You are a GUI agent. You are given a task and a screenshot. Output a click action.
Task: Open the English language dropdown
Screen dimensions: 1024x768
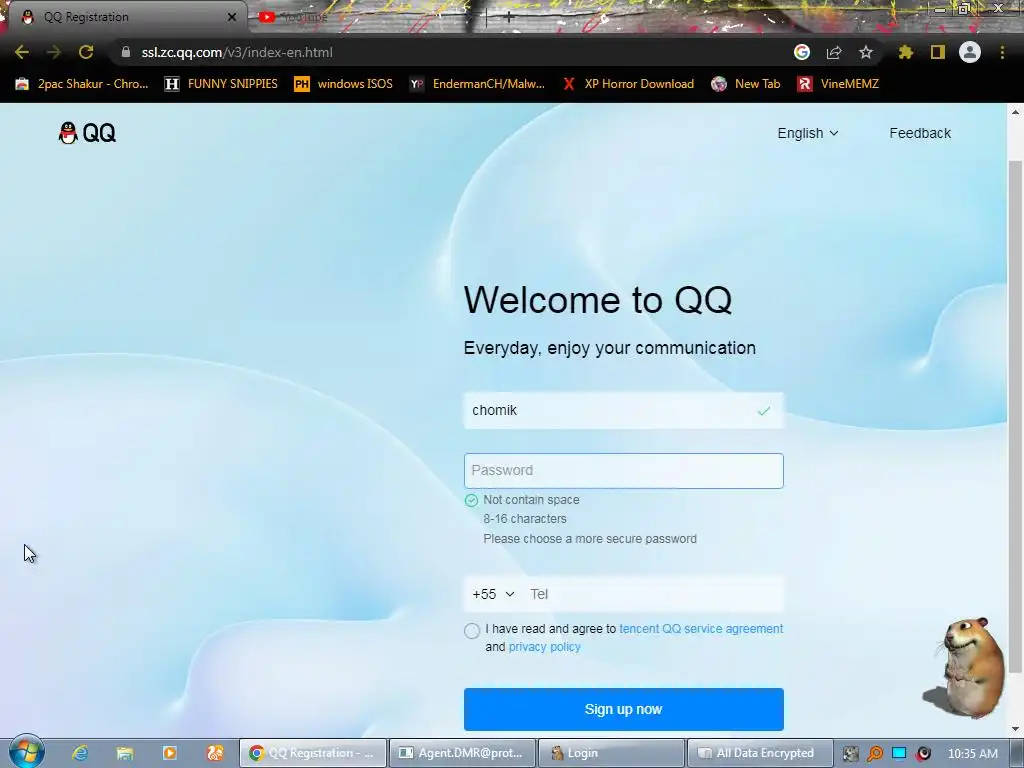tap(808, 133)
